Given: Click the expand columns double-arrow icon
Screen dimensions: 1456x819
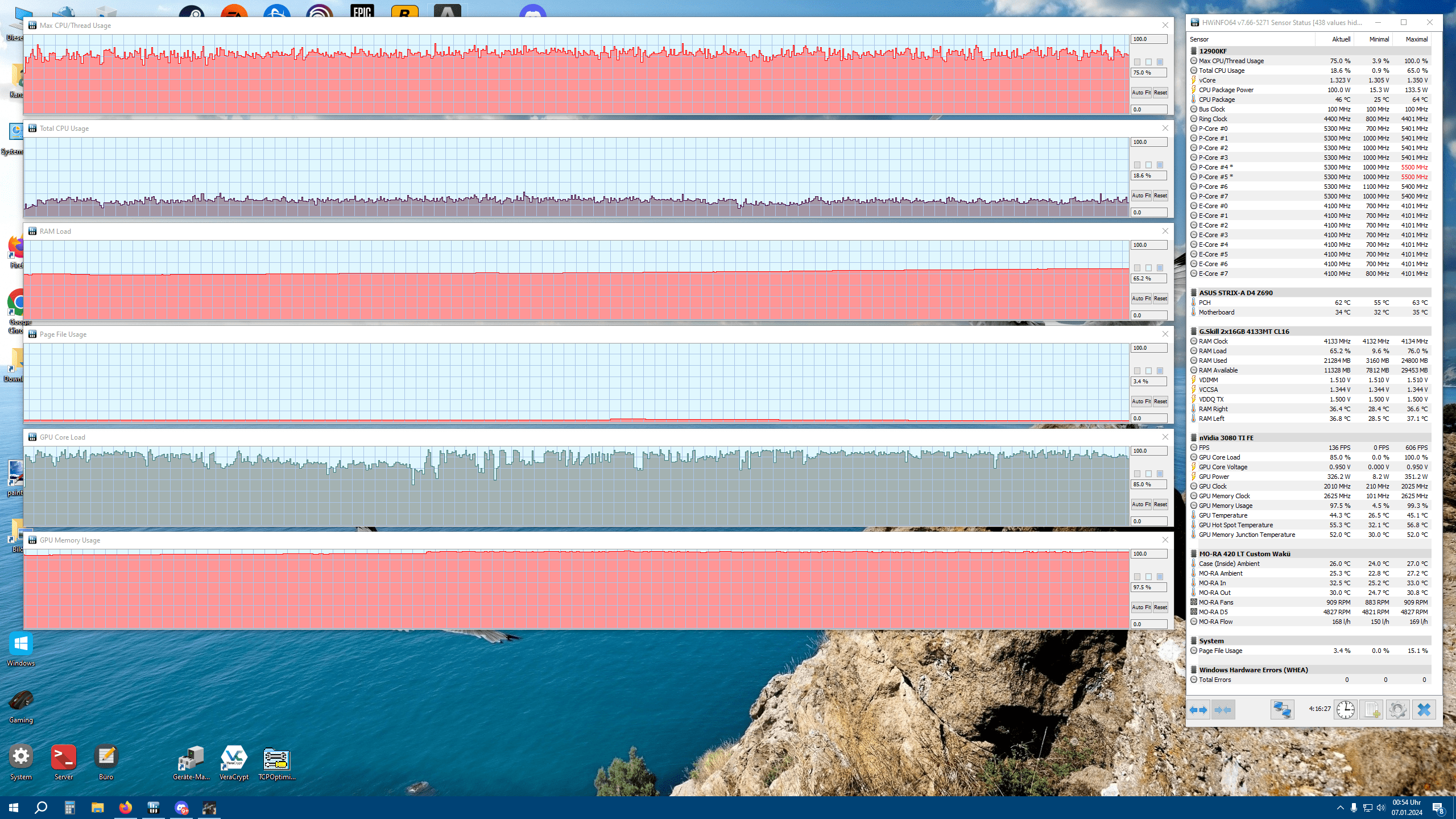Looking at the screenshot, I should [x=1198, y=710].
